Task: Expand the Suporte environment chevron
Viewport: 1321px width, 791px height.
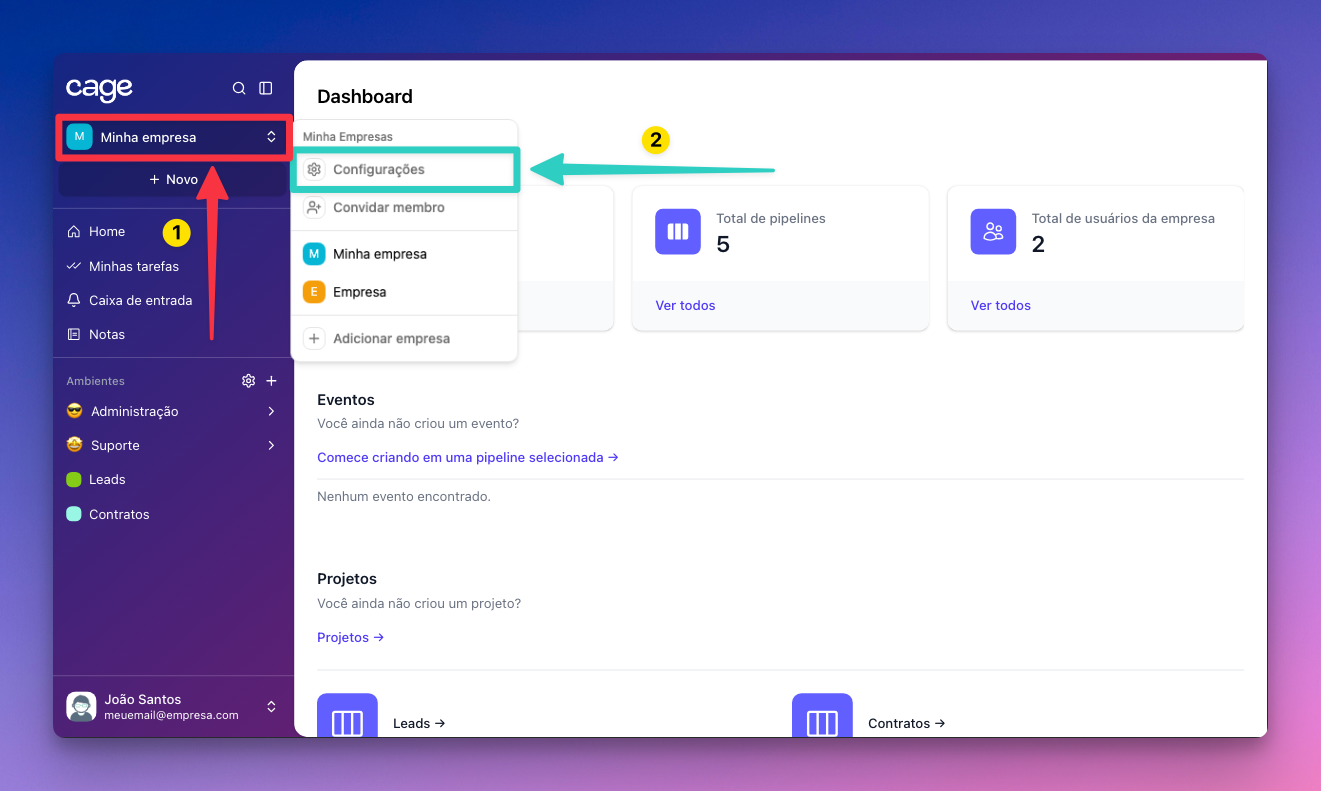Action: 271,445
